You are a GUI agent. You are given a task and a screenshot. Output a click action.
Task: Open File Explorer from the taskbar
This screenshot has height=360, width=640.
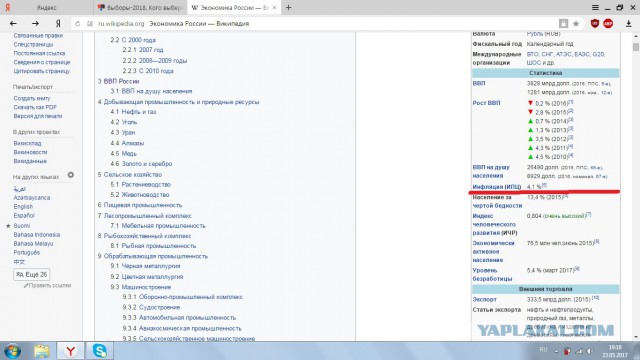pos(42,351)
